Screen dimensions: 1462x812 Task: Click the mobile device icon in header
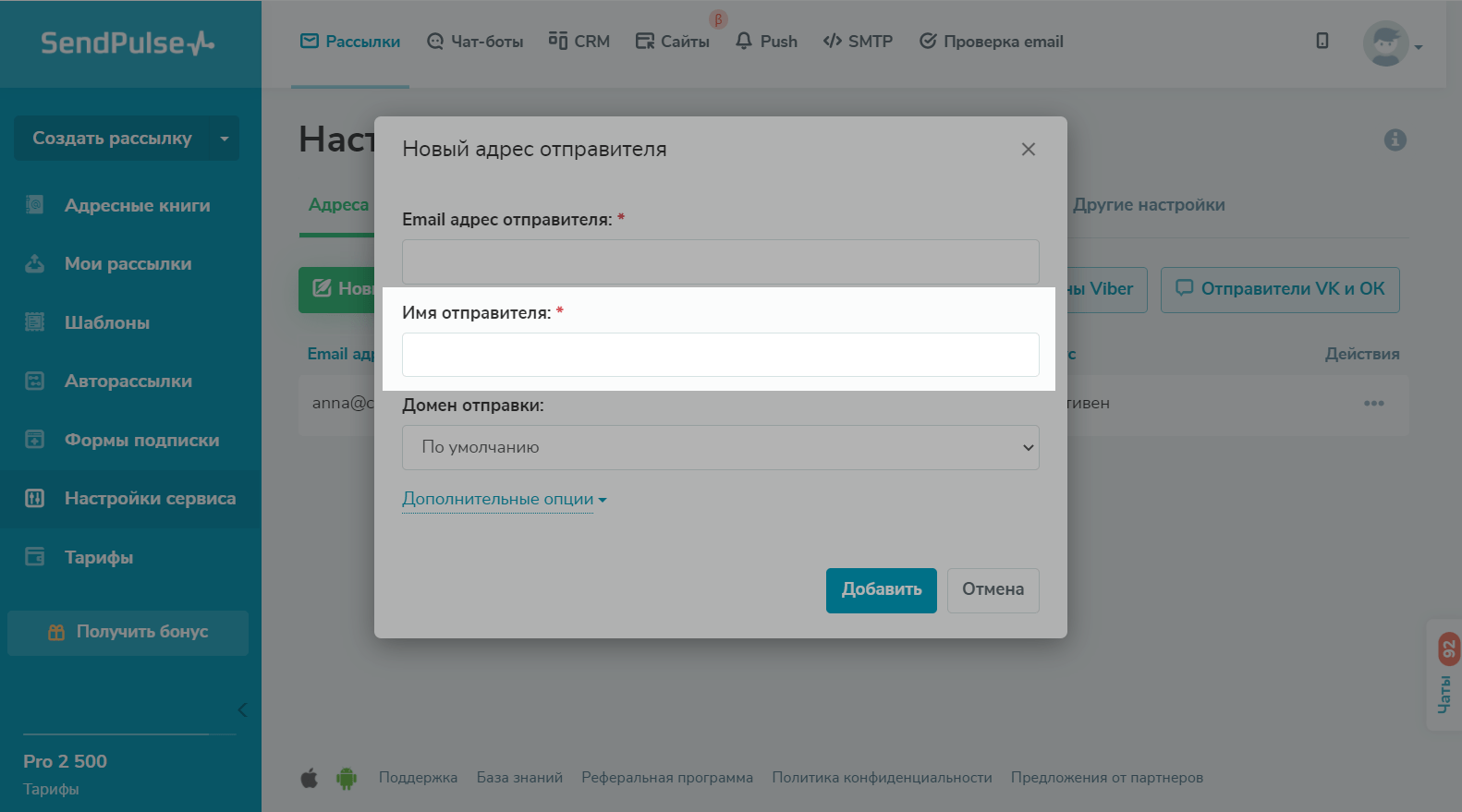(1322, 41)
